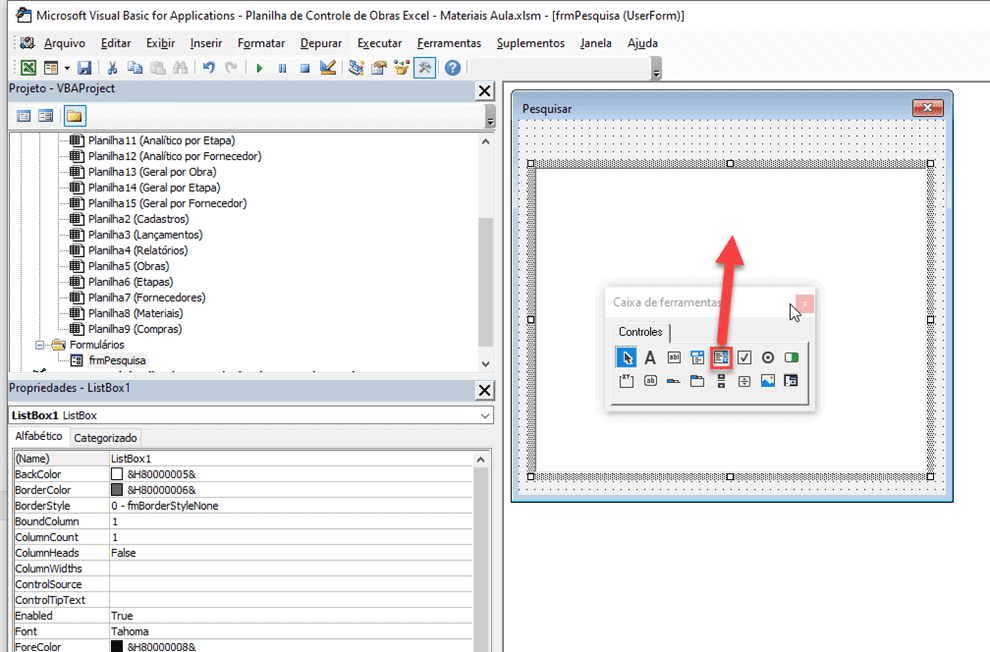This screenshot has width=990, height=652.
Task: Click the ForeColor color swatch
Action: pos(117,646)
